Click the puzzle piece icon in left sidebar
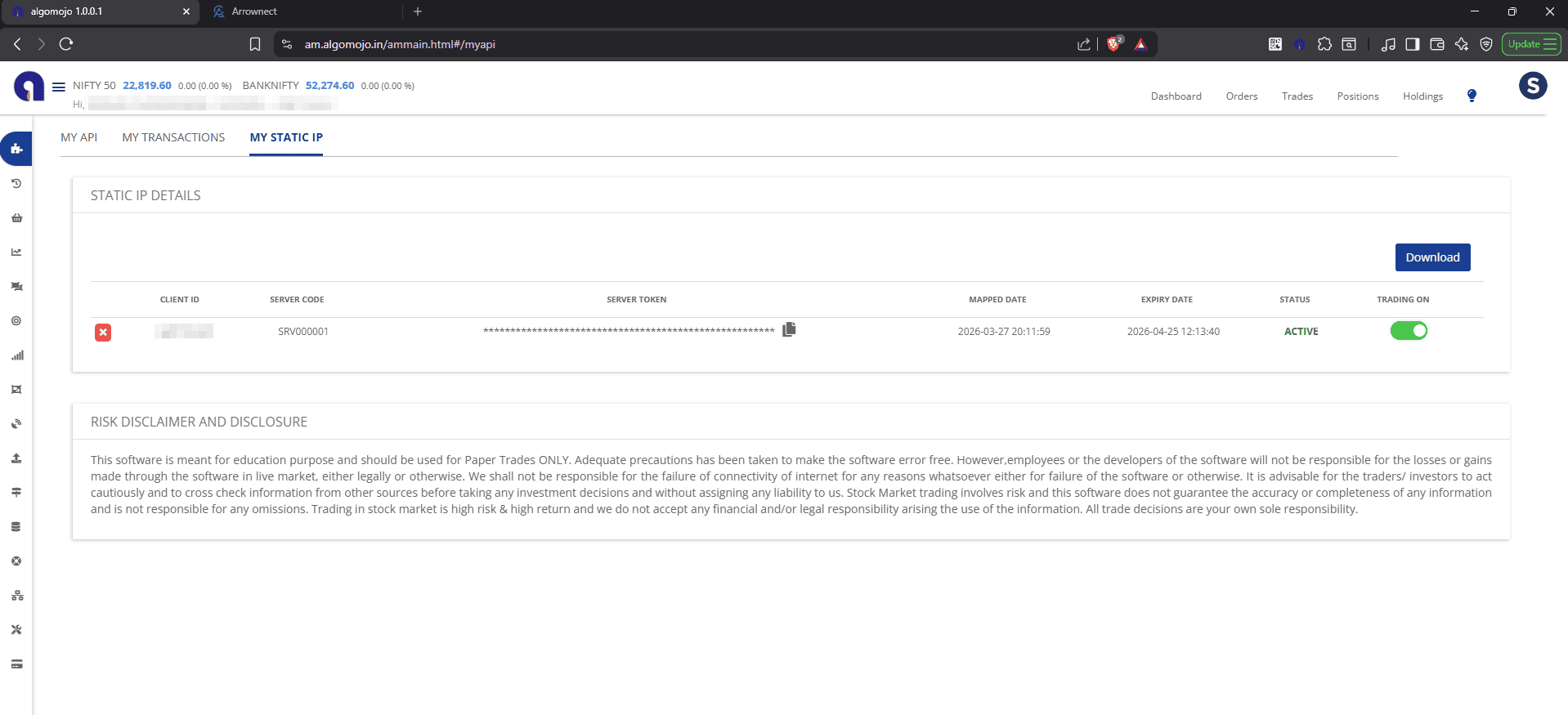1568x715 pixels. point(16,149)
